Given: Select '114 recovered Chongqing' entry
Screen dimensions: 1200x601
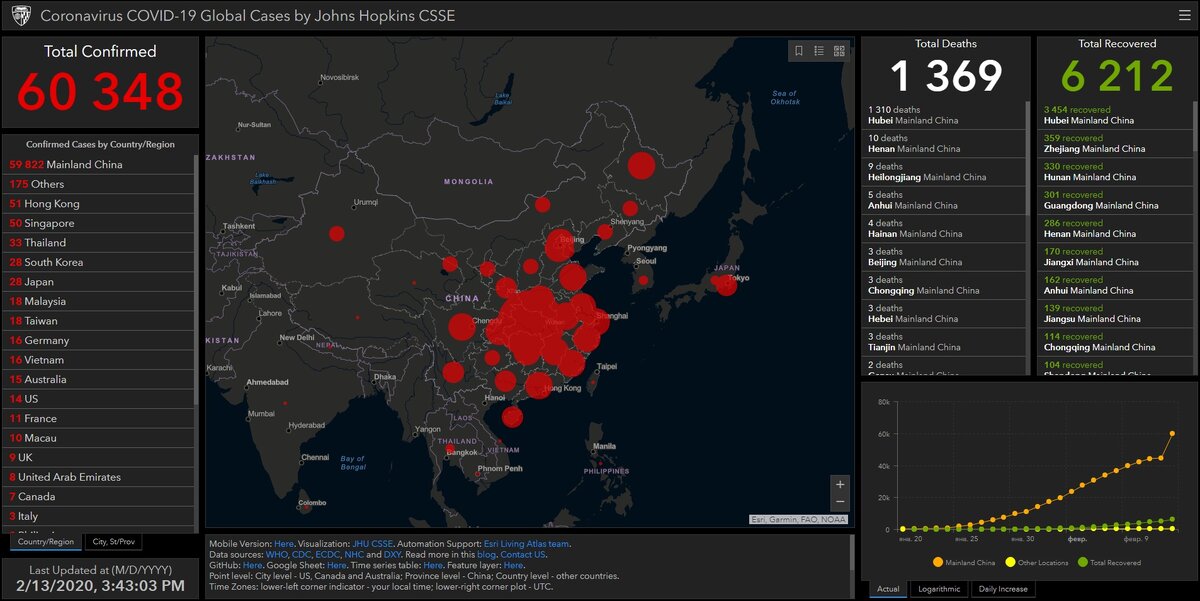Looking at the screenshot, I should 1116,342.
